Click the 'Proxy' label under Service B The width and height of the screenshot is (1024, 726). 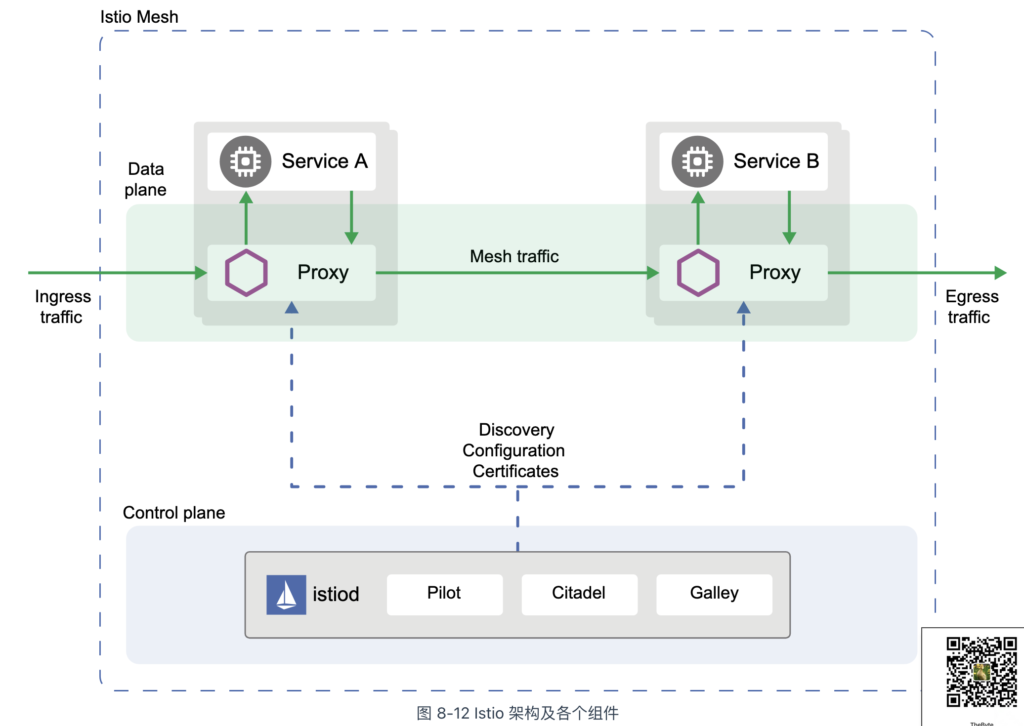pyautogui.click(x=775, y=273)
